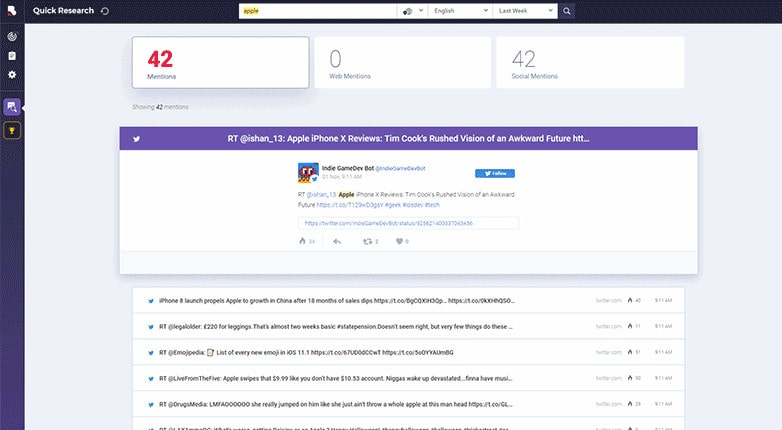Click the retweet icon under the tweet

[368, 241]
